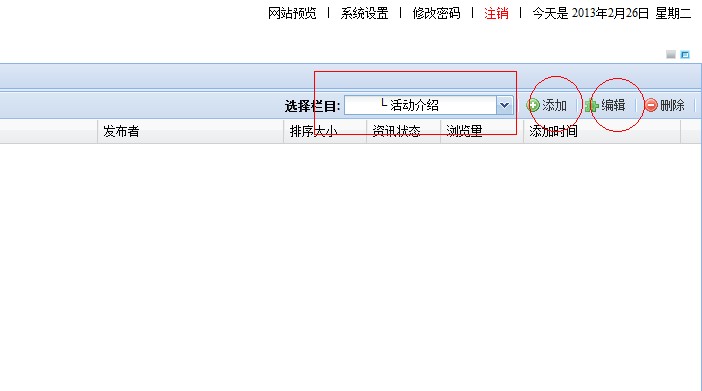Viewport: 702px width, 391px height.
Task: Click the green puzzle 编辑 icon
Action: [x=591, y=106]
